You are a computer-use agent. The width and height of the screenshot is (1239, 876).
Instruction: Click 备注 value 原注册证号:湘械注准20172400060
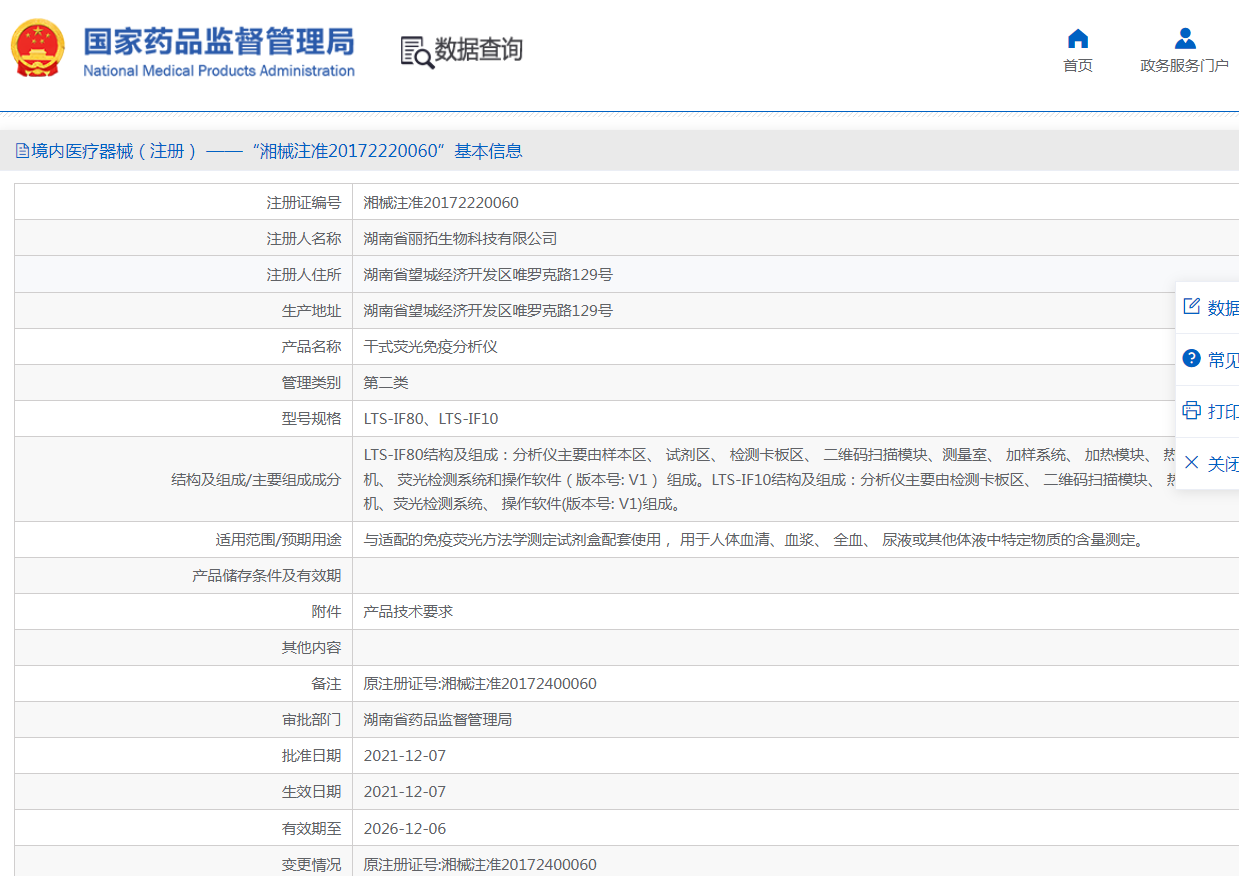tap(480, 684)
